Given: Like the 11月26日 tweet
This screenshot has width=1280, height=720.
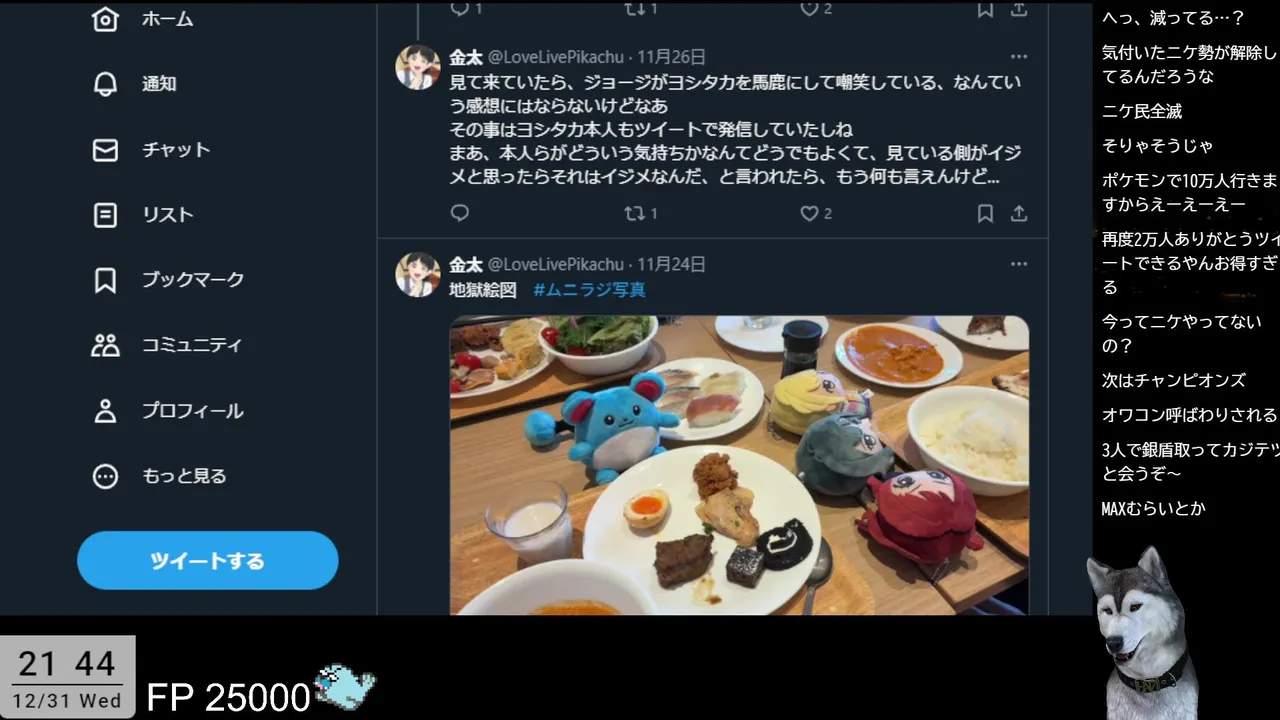Looking at the screenshot, I should click(809, 213).
